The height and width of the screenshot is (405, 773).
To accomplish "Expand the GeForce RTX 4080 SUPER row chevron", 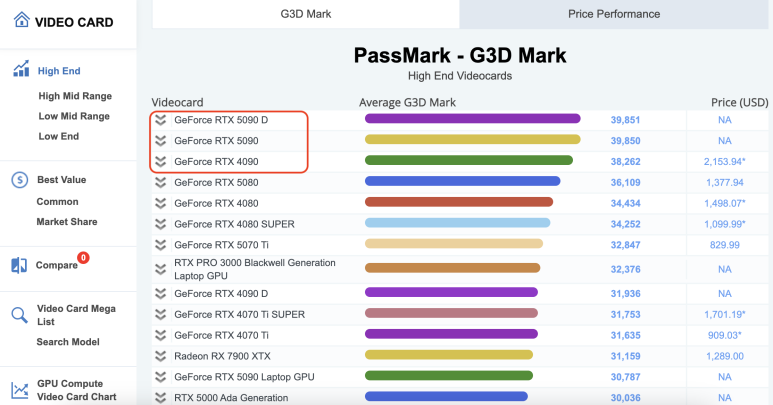I will [160, 224].
